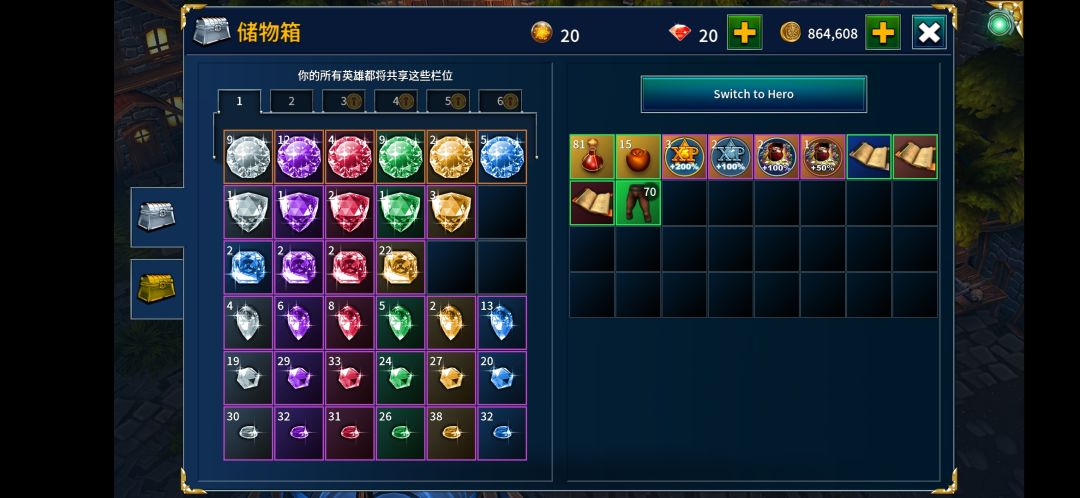Open the silver chest side tab

157,217
